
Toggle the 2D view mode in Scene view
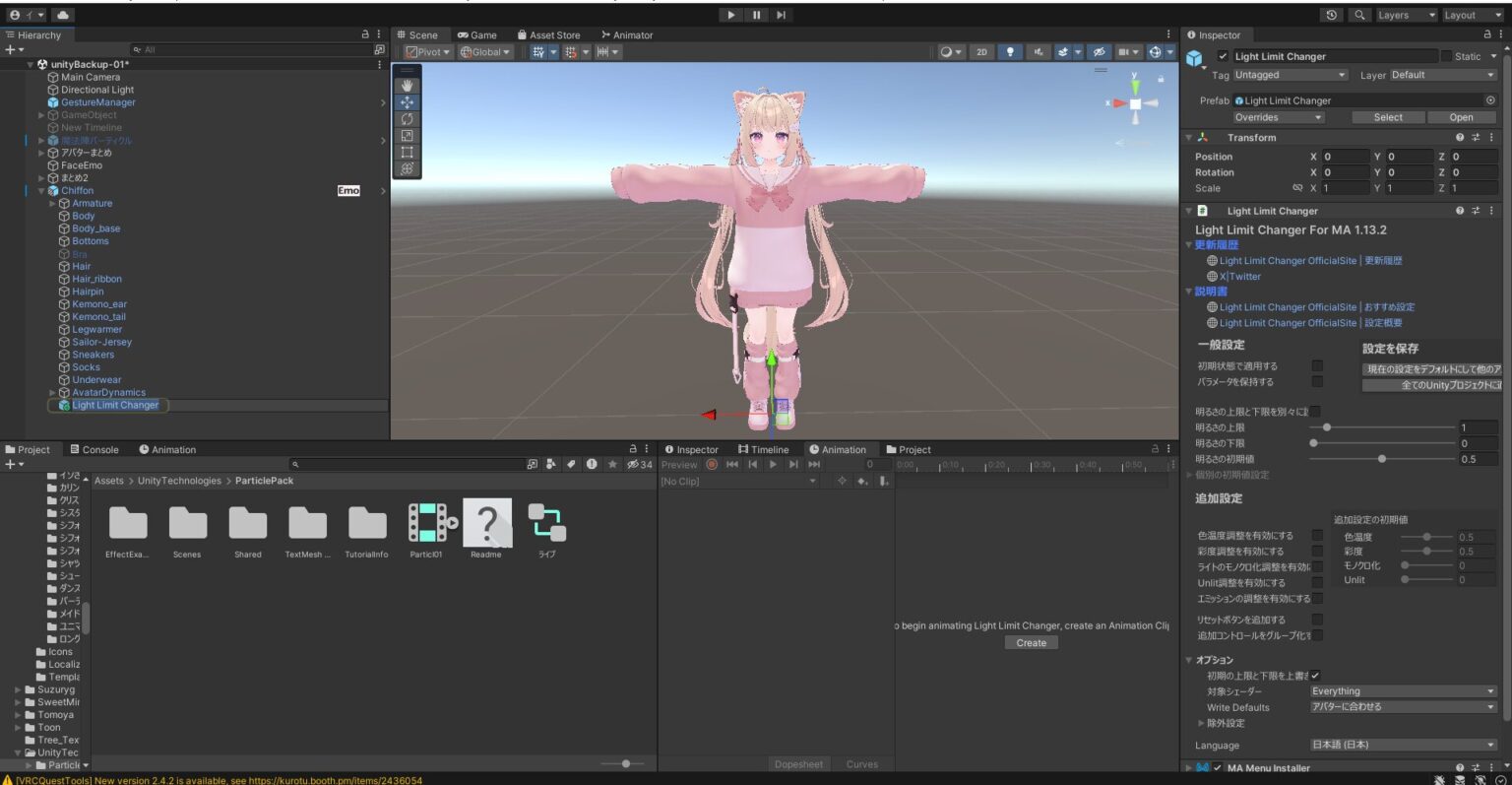point(980,51)
